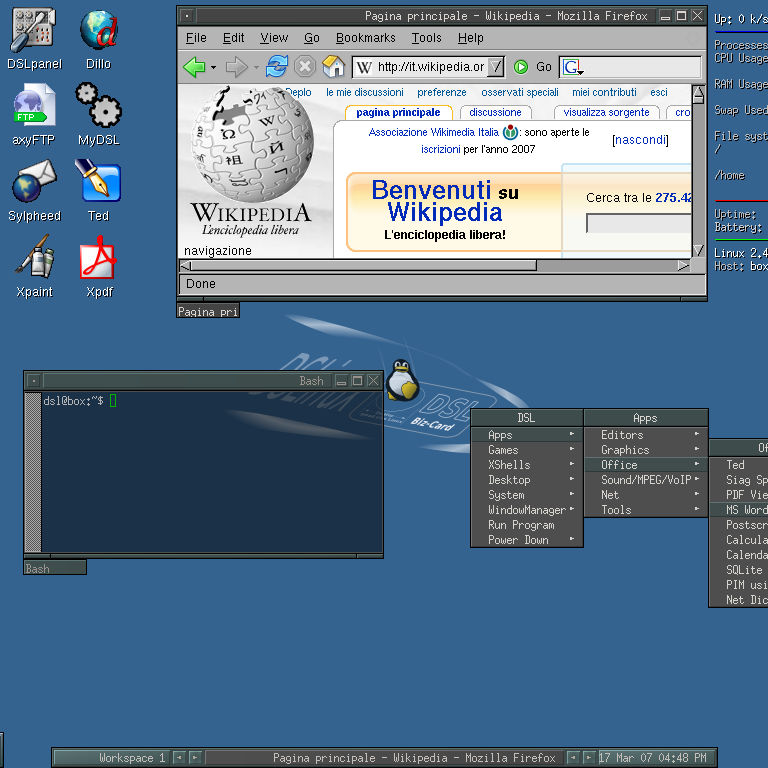The height and width of the screenshot is (768, 768).
Task: Click Firefox Stop icon
Action: (x=305, y=66)
